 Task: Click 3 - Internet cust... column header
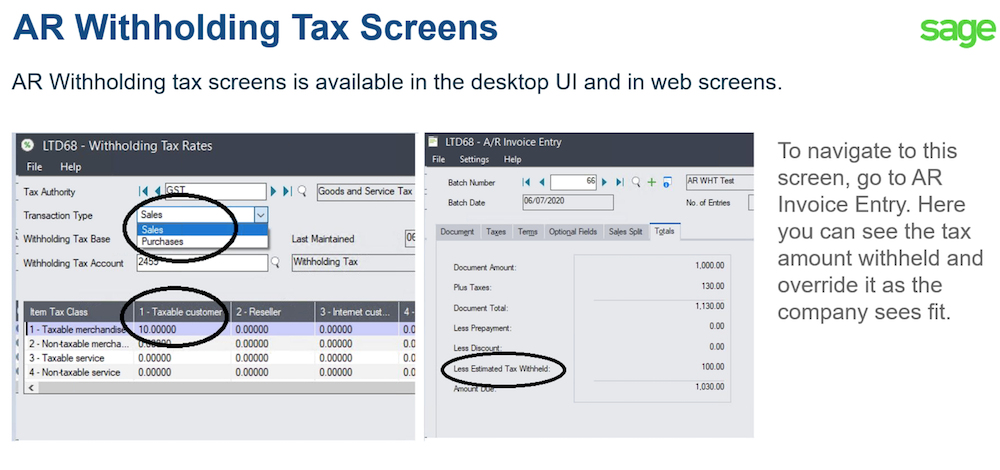(x=358, y=312)
